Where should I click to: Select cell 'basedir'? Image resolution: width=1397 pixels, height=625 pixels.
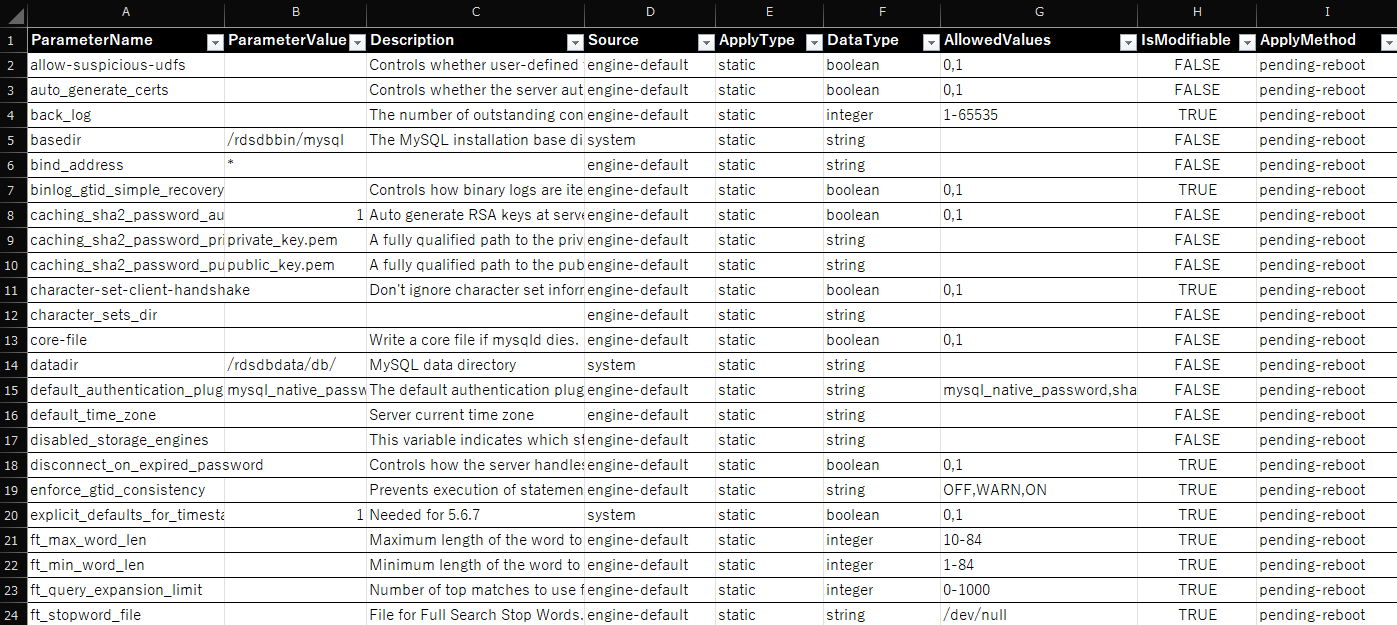click(125, 140)
